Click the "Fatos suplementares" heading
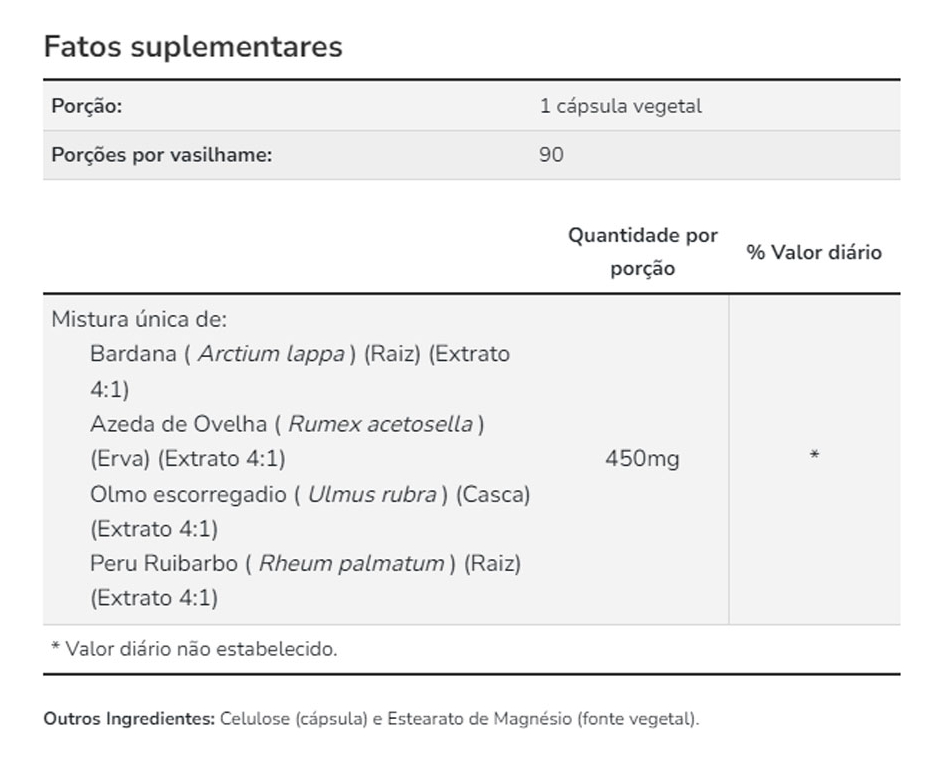Image resolution: width=943 pixels, height=763 pixels. tap(193, 47)
